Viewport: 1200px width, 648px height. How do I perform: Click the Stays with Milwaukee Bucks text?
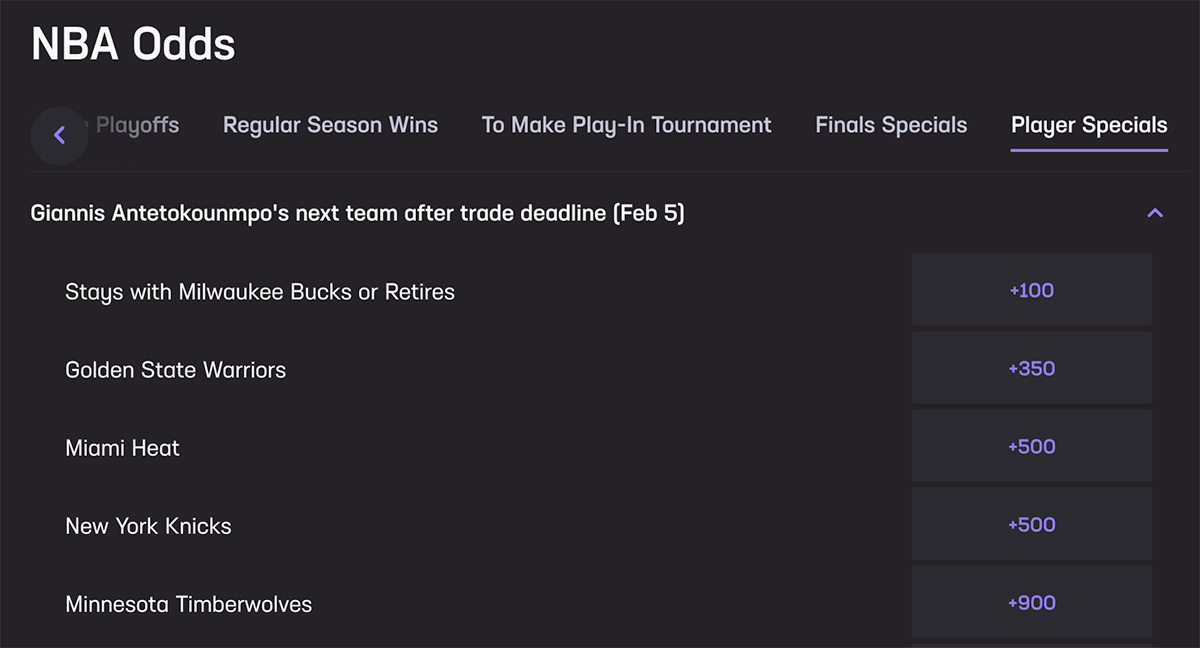click(x=259, y=291)
